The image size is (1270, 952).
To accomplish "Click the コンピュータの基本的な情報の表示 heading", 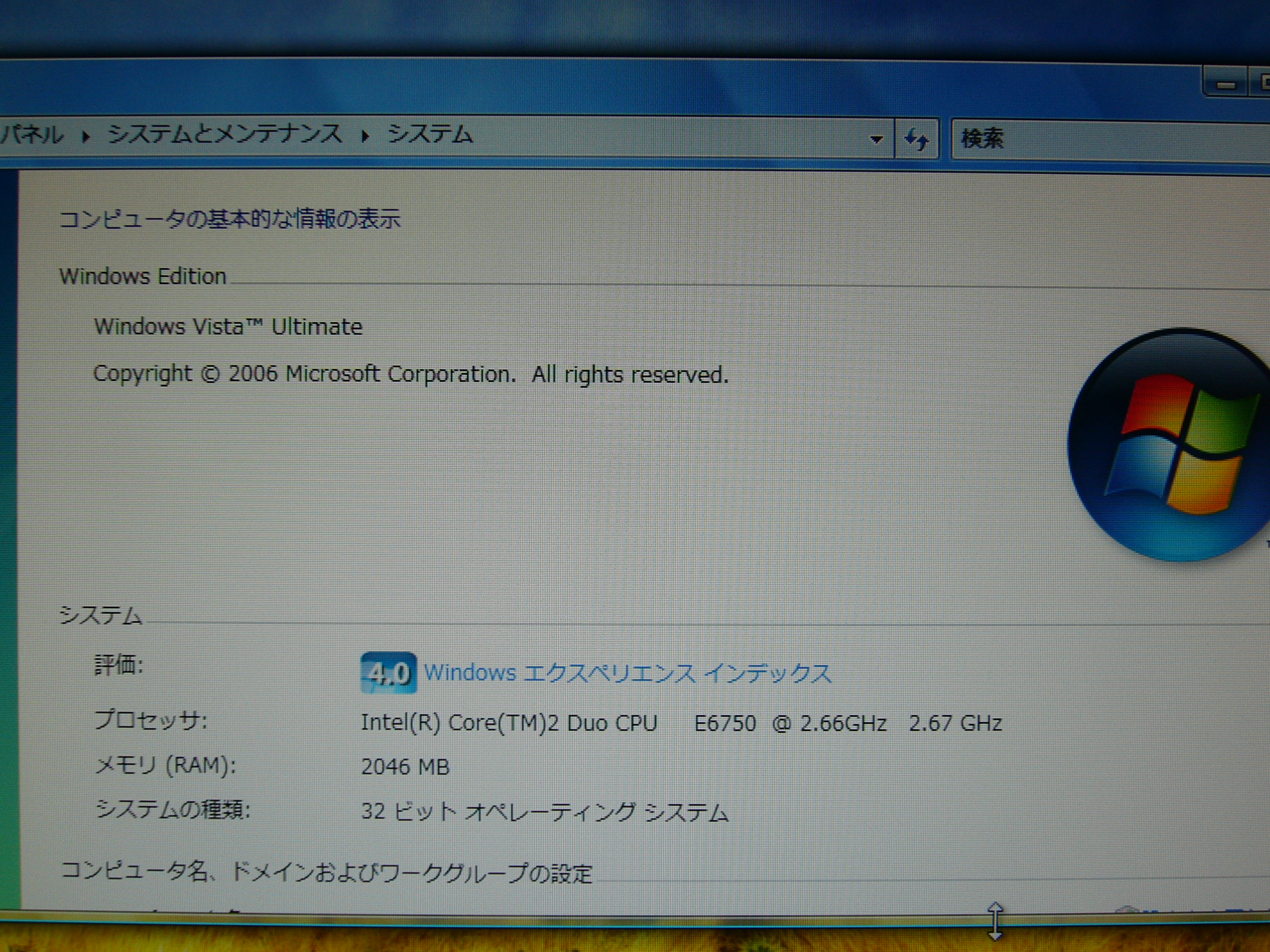I will [x=229, y=219].
